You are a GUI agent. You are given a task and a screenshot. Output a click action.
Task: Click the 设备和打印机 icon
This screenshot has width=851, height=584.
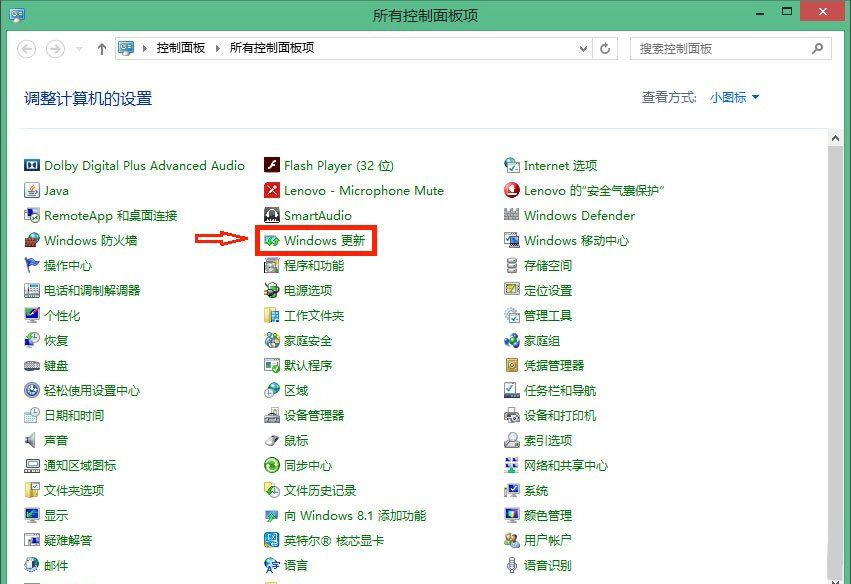(512, 415)
